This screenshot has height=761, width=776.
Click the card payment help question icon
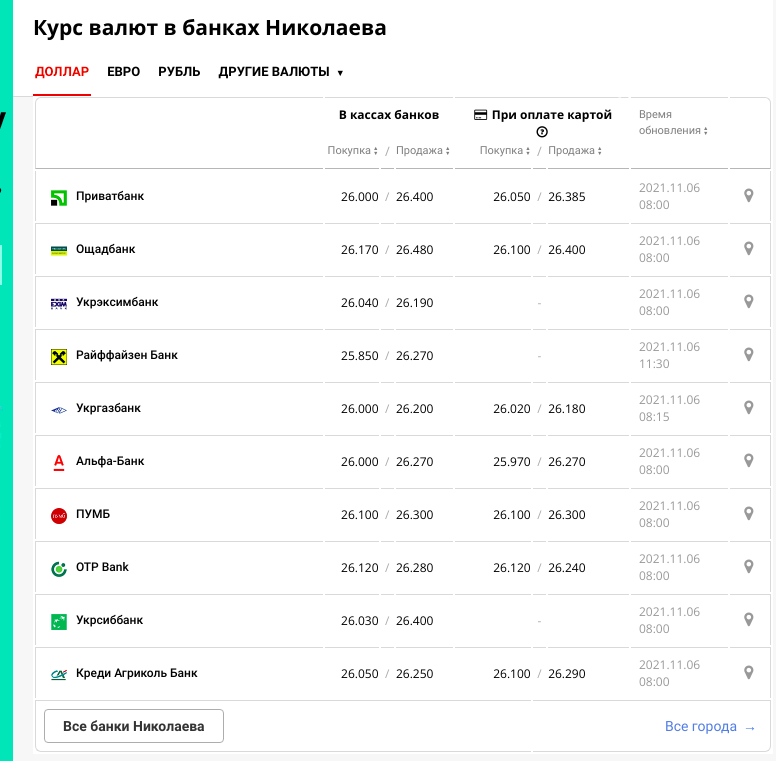tap(542, 132)
